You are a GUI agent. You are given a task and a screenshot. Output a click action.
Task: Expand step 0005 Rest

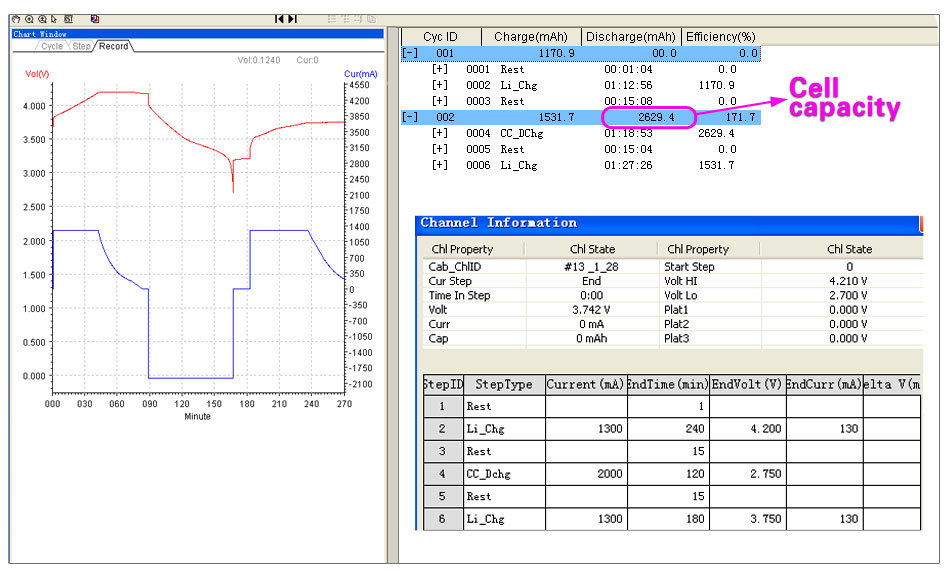[x=440, y=149]
